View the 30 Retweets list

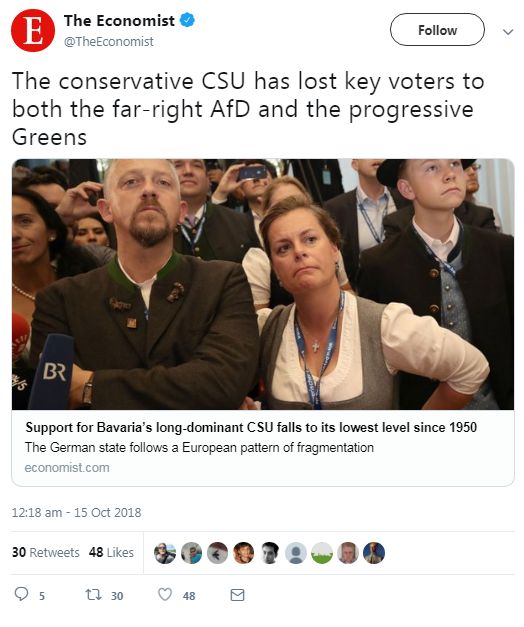(x=46, y=552)
